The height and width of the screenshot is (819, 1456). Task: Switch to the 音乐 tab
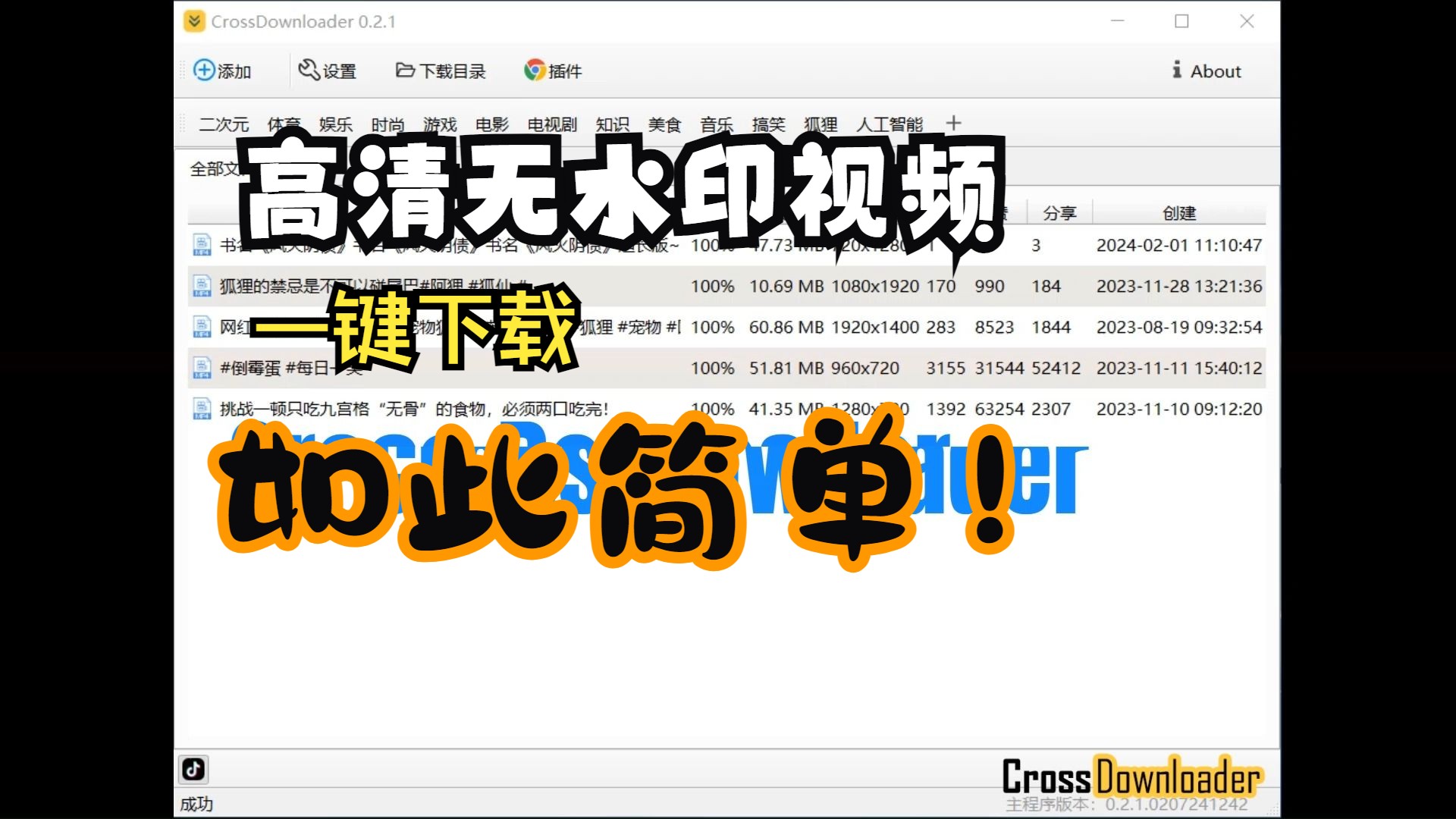[717, 124]
